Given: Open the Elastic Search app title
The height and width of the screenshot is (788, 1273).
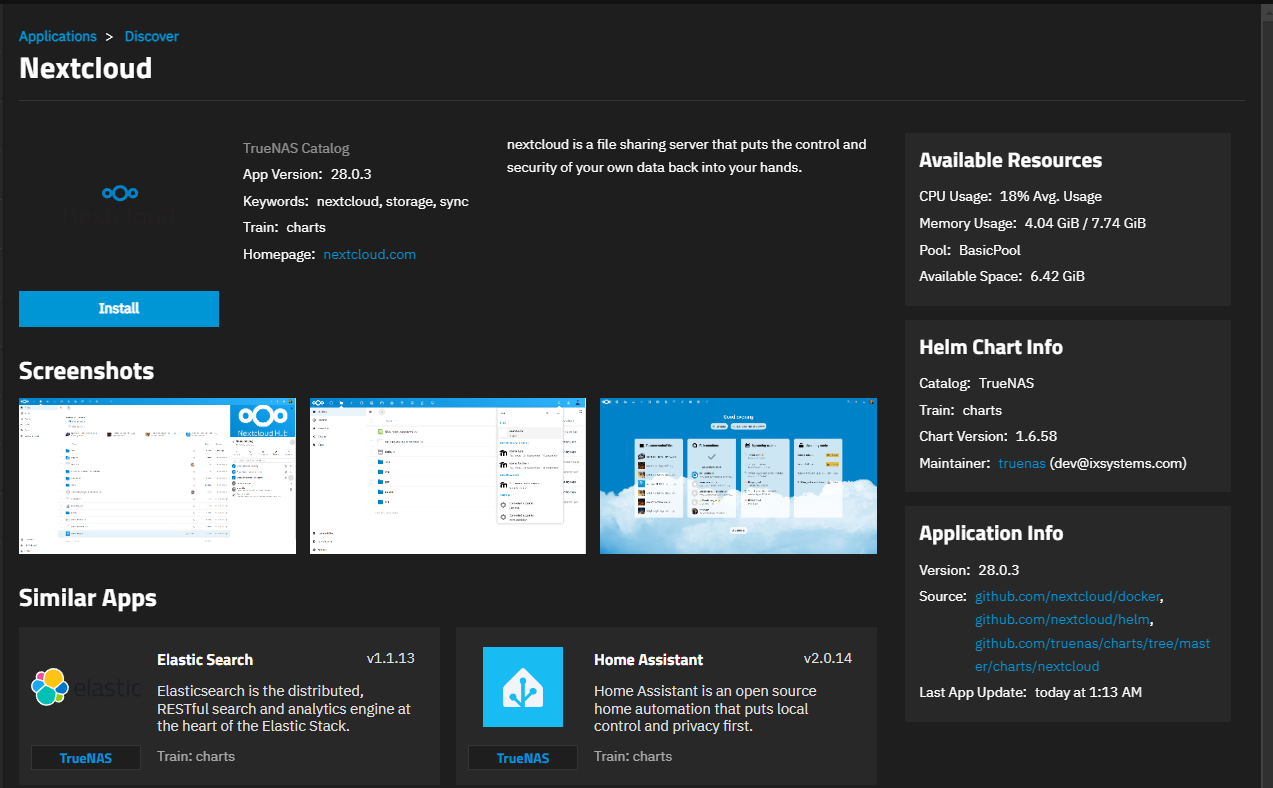Looking at the screenshot, I should point(205,660).
